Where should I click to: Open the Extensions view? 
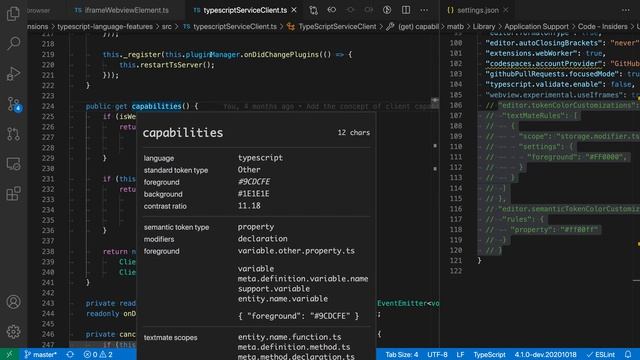tap(13, 194)
